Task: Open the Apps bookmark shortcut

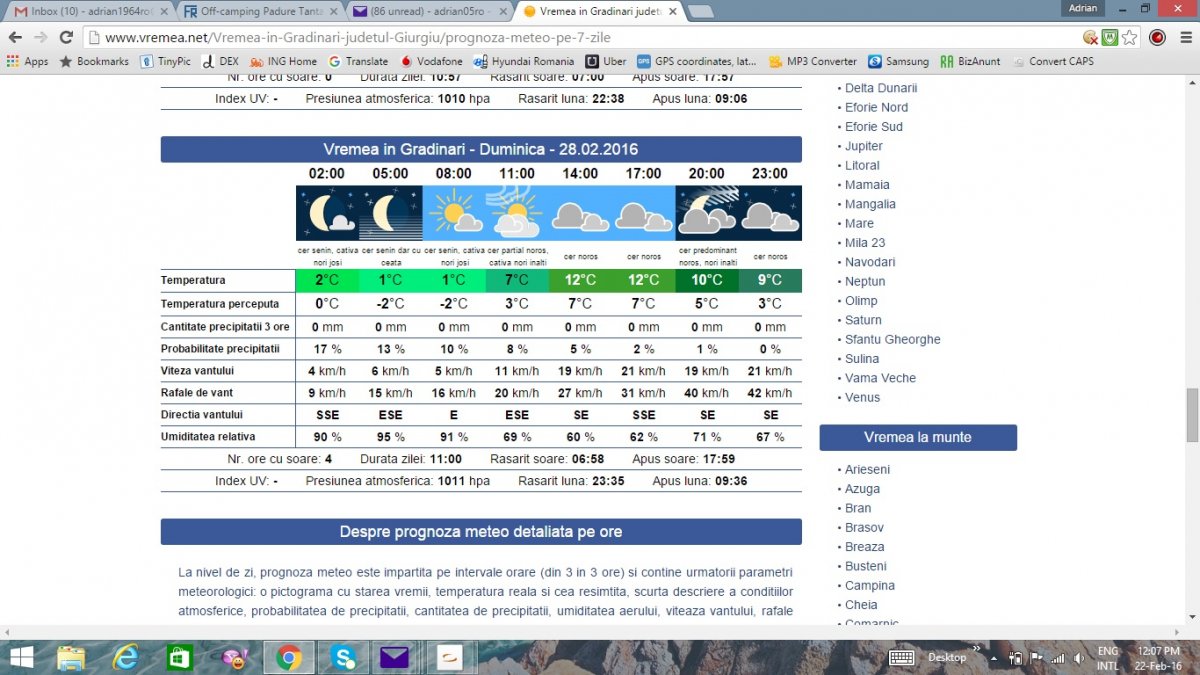Action: (x=27, y=61)
